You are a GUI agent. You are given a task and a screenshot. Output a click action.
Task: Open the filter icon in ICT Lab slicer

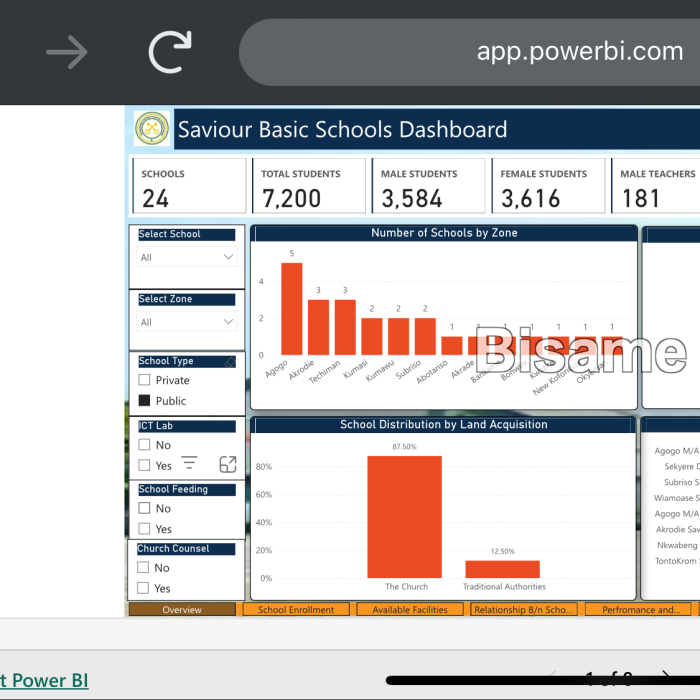click(189, 462)
